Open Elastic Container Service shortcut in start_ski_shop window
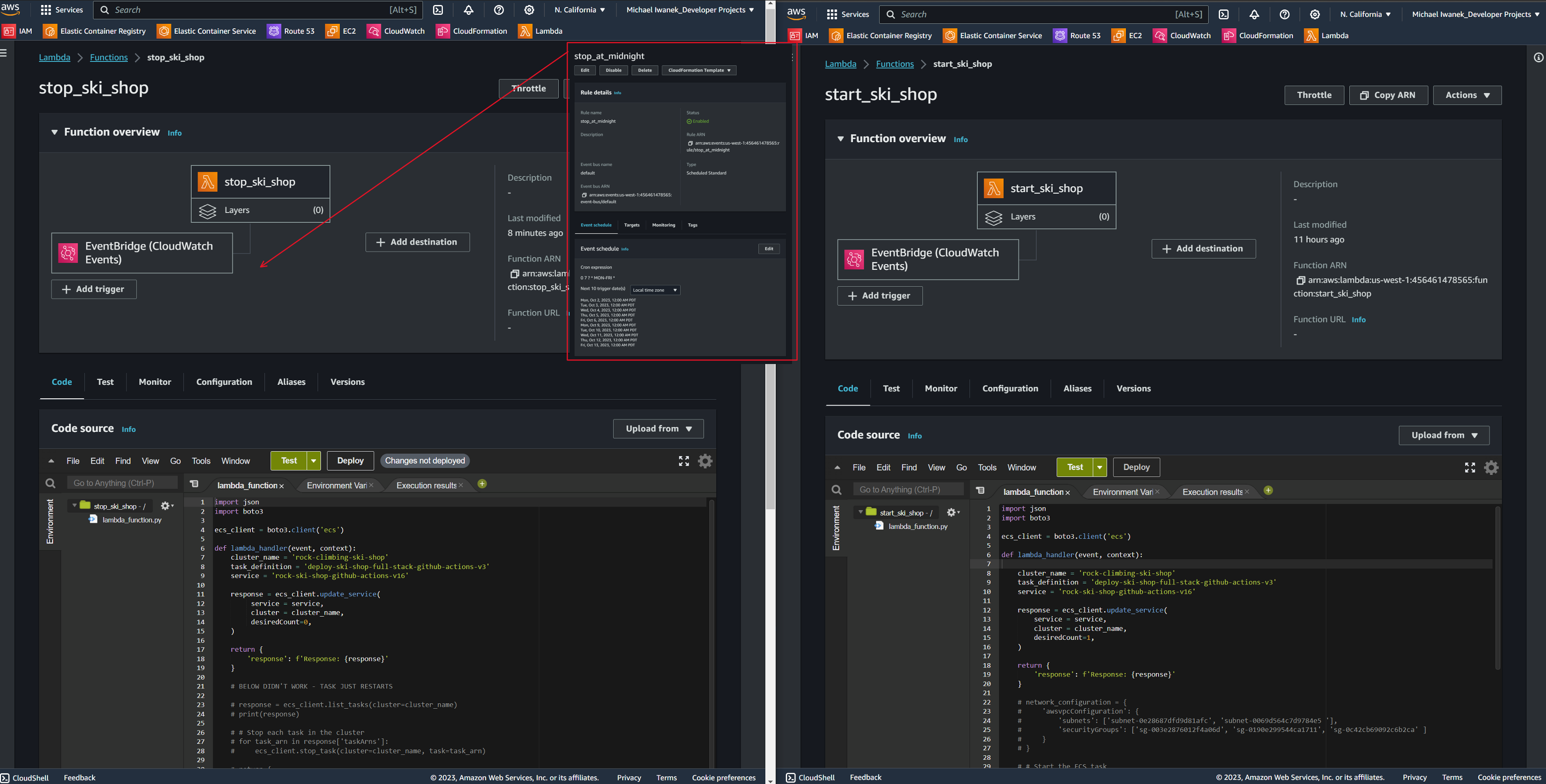1546x784 pixels. [x=993, y=35]
